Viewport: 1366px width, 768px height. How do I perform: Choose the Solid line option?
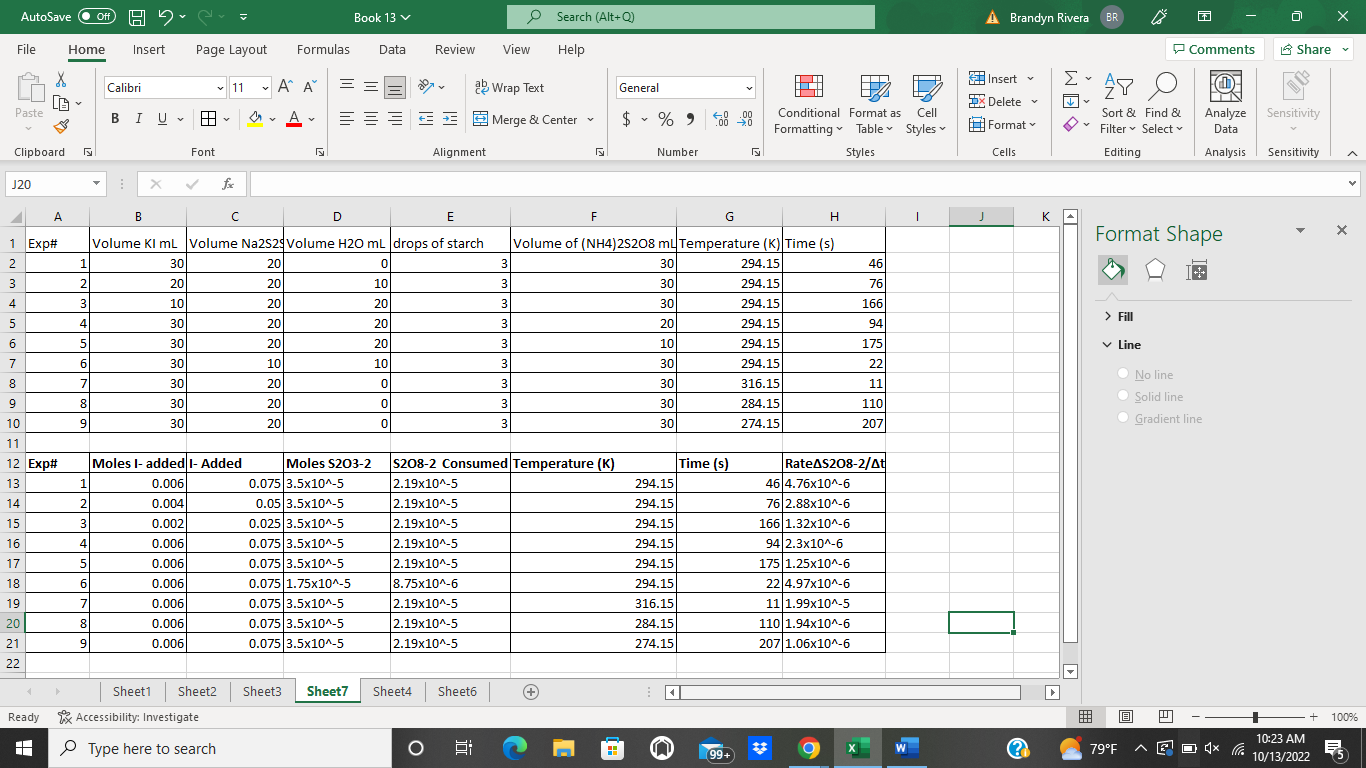1123,395
